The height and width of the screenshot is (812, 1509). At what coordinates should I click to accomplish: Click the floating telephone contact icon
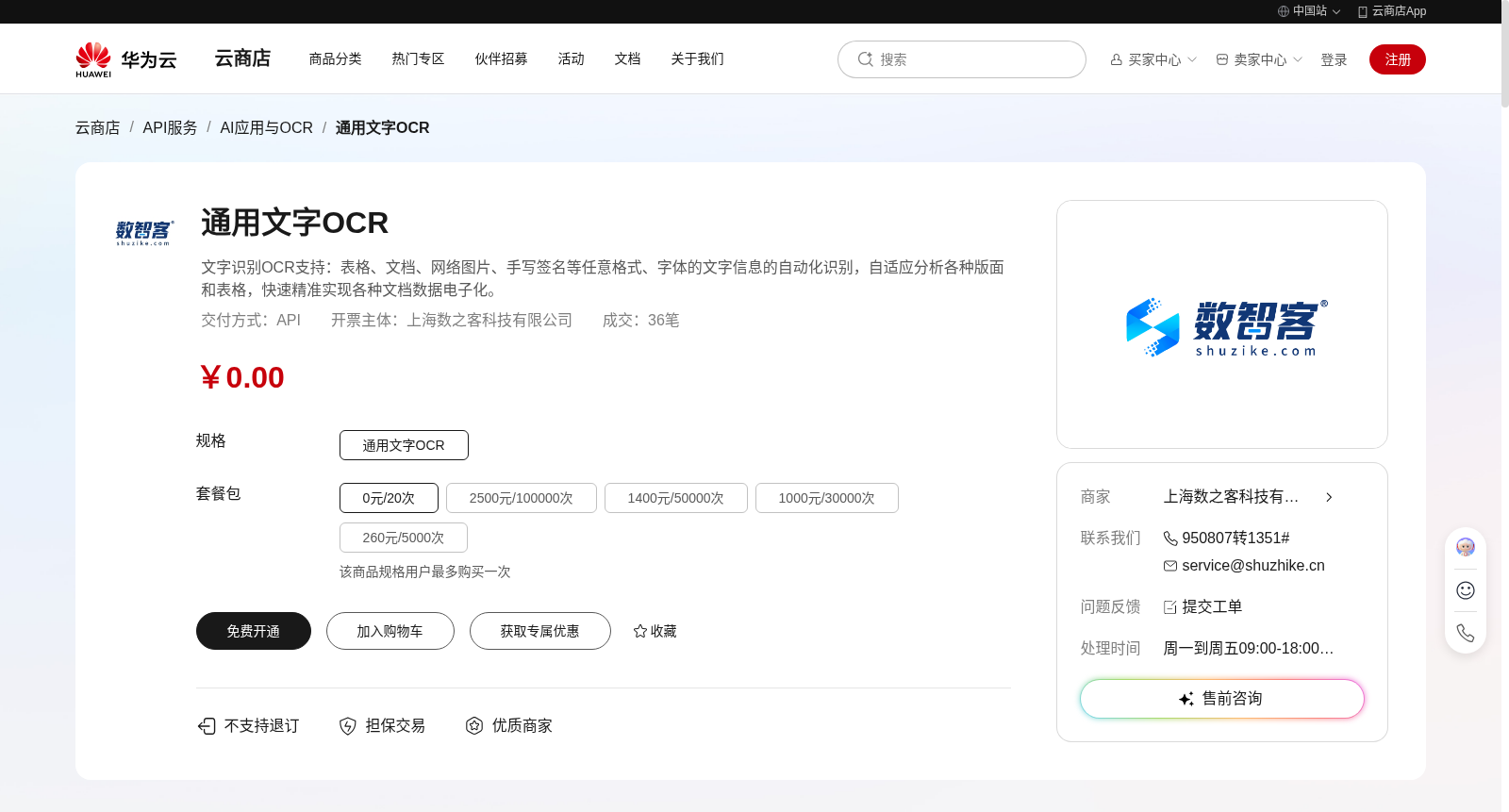(x=1466, y=633)
